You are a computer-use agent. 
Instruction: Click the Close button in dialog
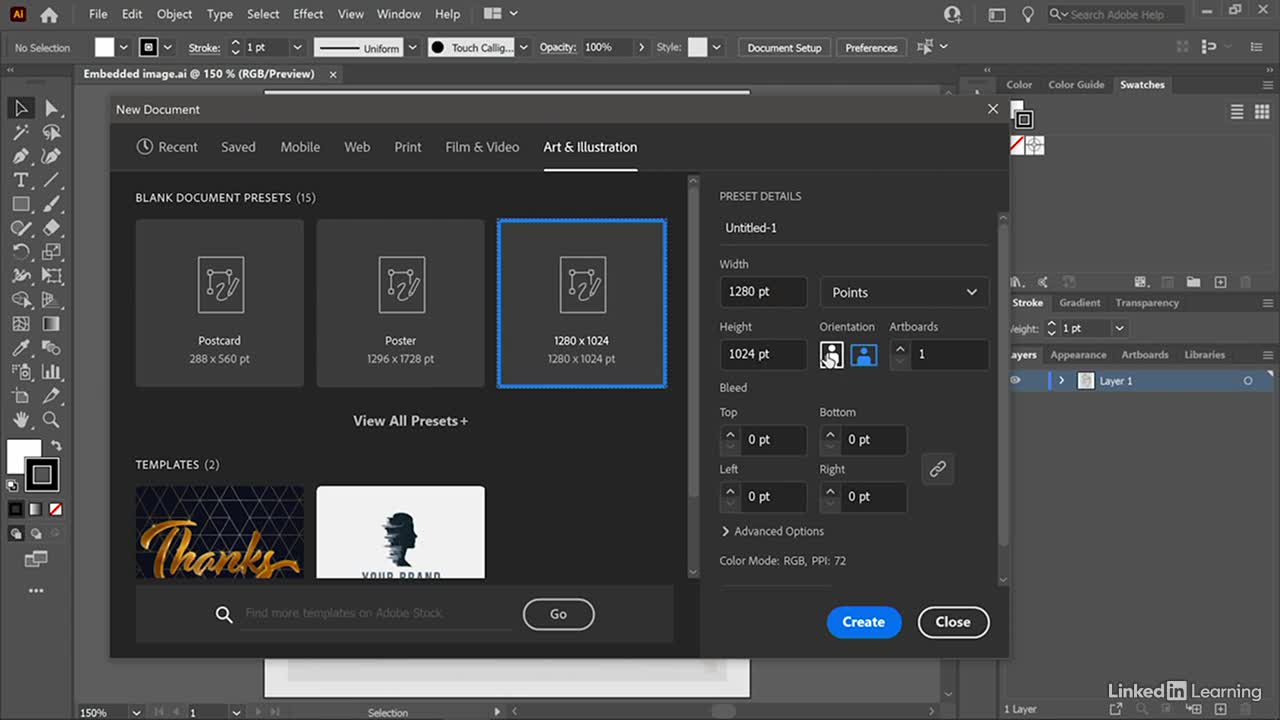tap(953, 622)
